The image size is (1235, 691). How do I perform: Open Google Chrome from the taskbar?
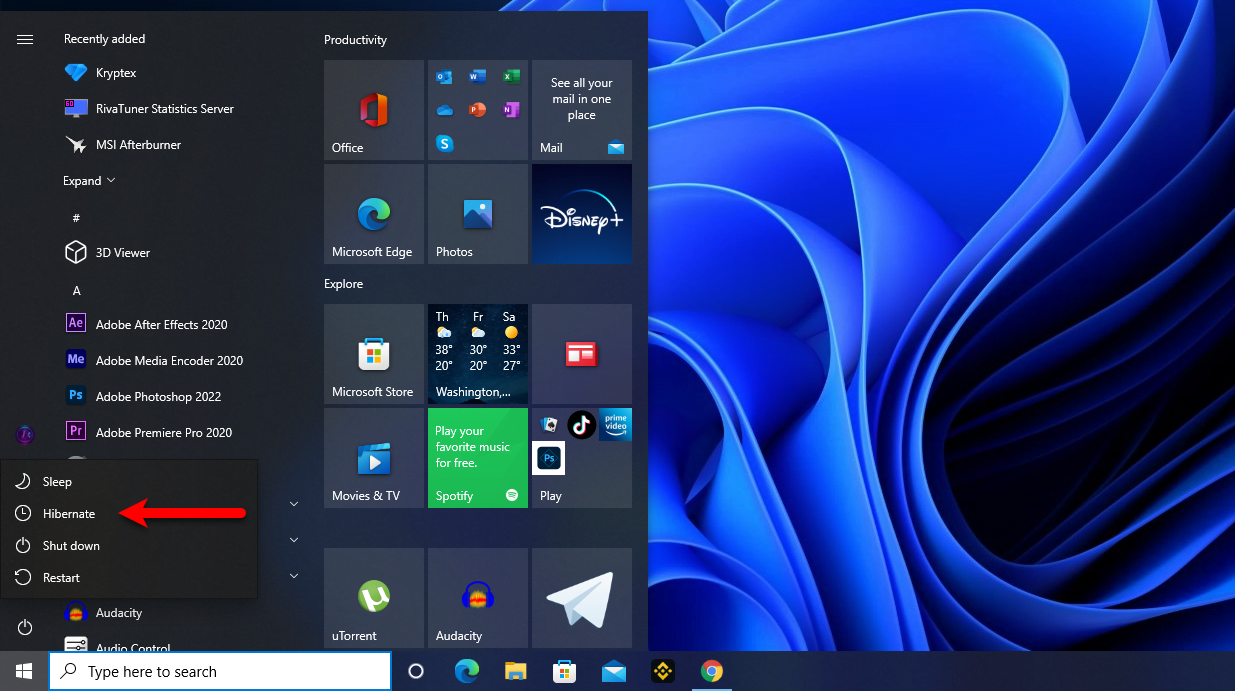711,672
